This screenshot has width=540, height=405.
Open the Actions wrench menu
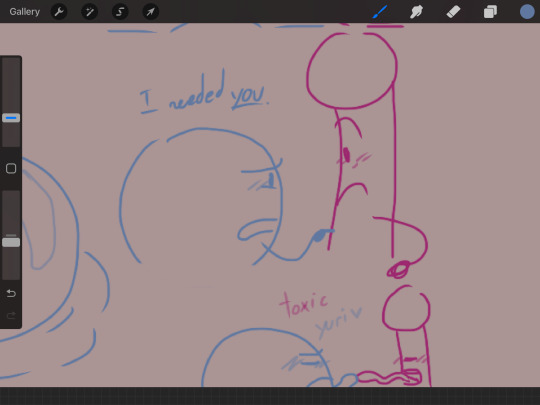click(59, 12)
